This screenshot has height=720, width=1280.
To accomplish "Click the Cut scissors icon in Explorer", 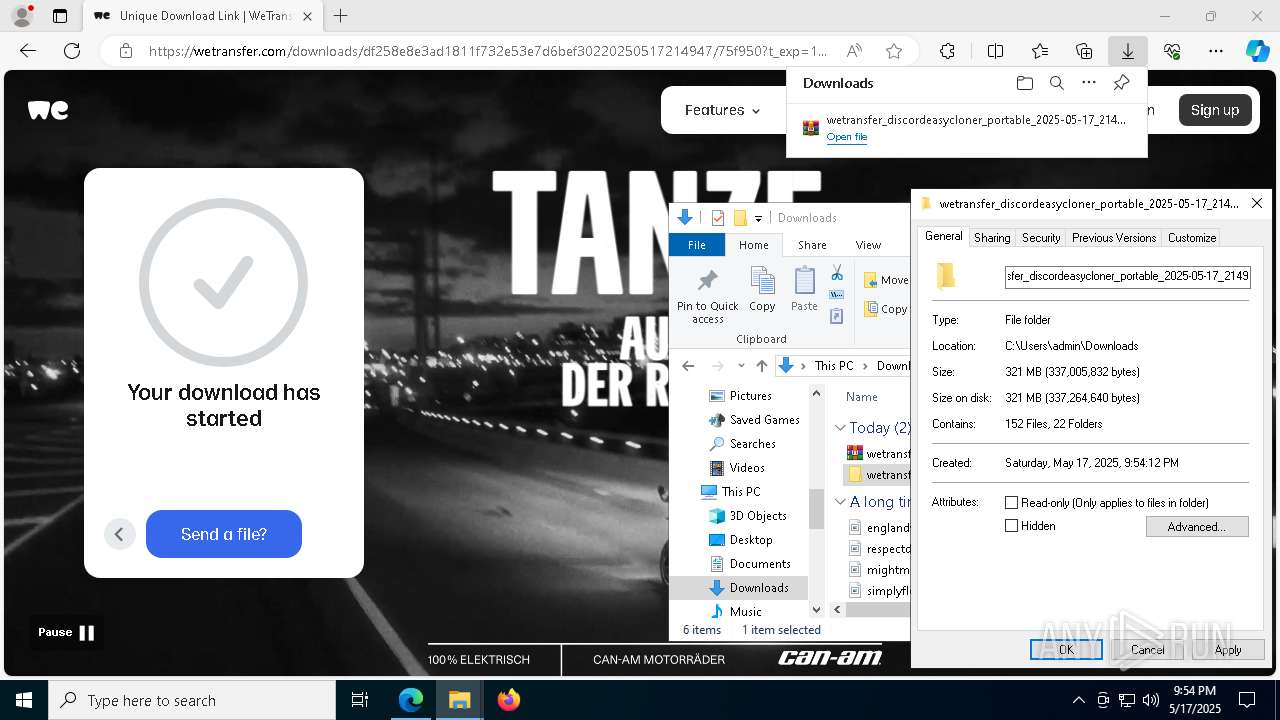I will click(x=837, y=274).
